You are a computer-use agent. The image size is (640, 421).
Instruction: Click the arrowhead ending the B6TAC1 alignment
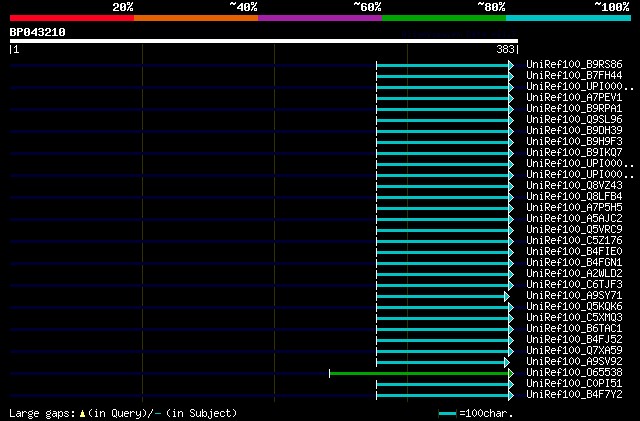(x=511, y=330)
